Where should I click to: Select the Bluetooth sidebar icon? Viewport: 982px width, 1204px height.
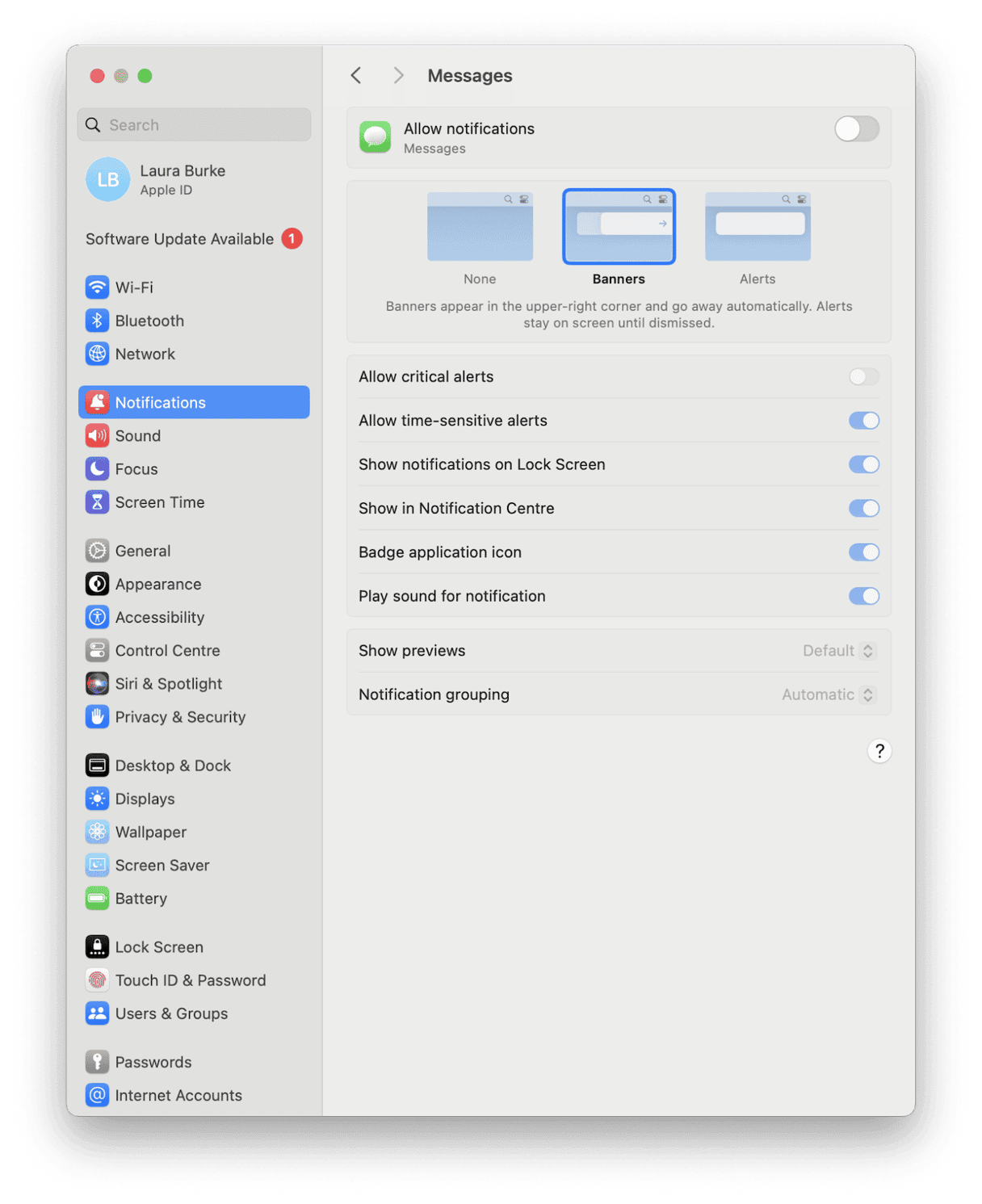click(97, 321)
